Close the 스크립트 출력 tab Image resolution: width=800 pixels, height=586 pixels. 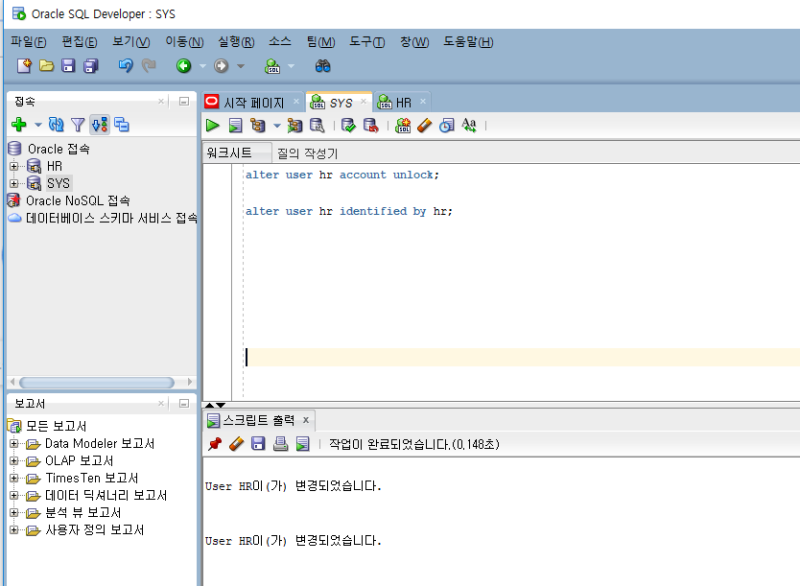click(306, 420)
